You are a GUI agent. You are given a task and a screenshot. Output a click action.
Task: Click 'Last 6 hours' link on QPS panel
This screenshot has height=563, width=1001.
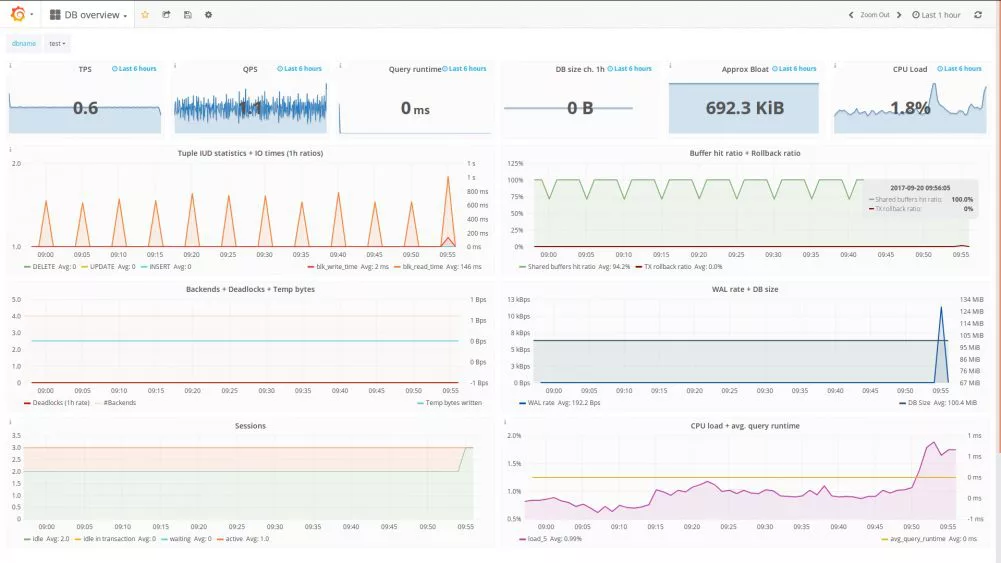[x=299, y=68]
